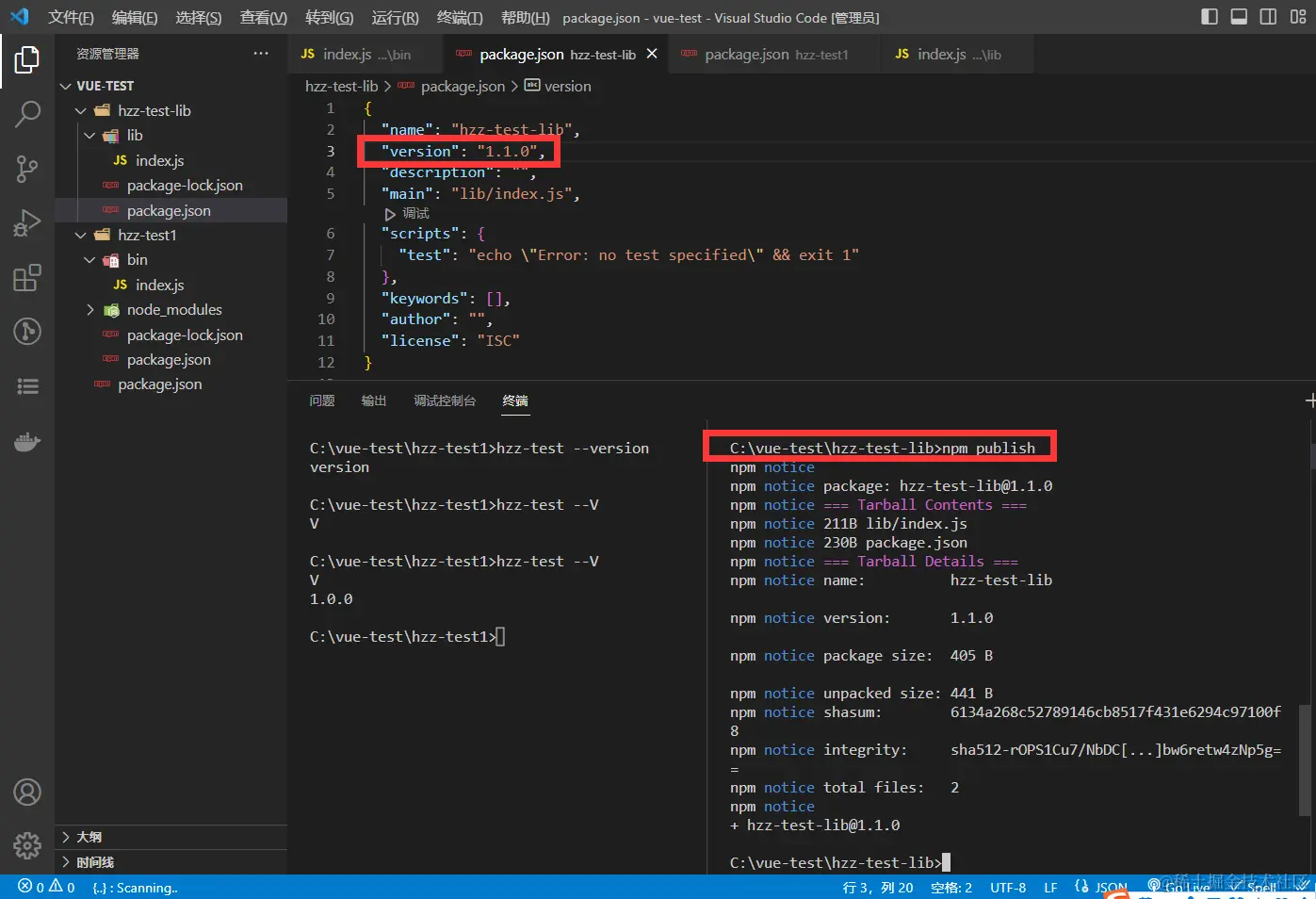
Task: Toggle the bottom panel layout icon
Action: pyautogui.click(x=1239, y=17)
